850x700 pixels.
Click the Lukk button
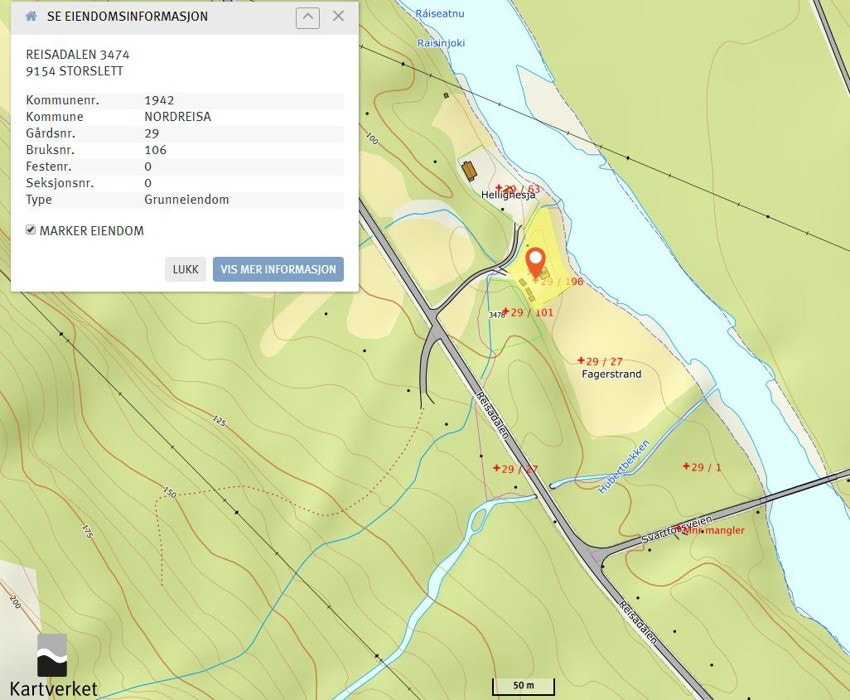185,269
